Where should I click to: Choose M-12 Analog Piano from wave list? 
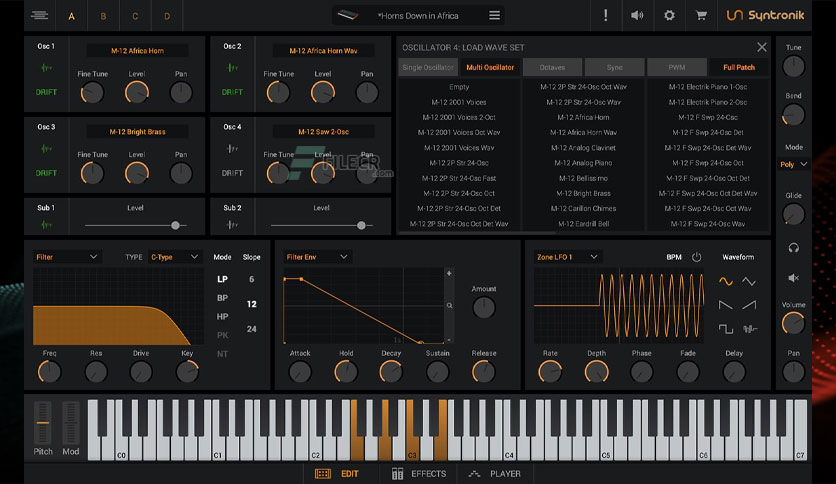pos(585,162)
